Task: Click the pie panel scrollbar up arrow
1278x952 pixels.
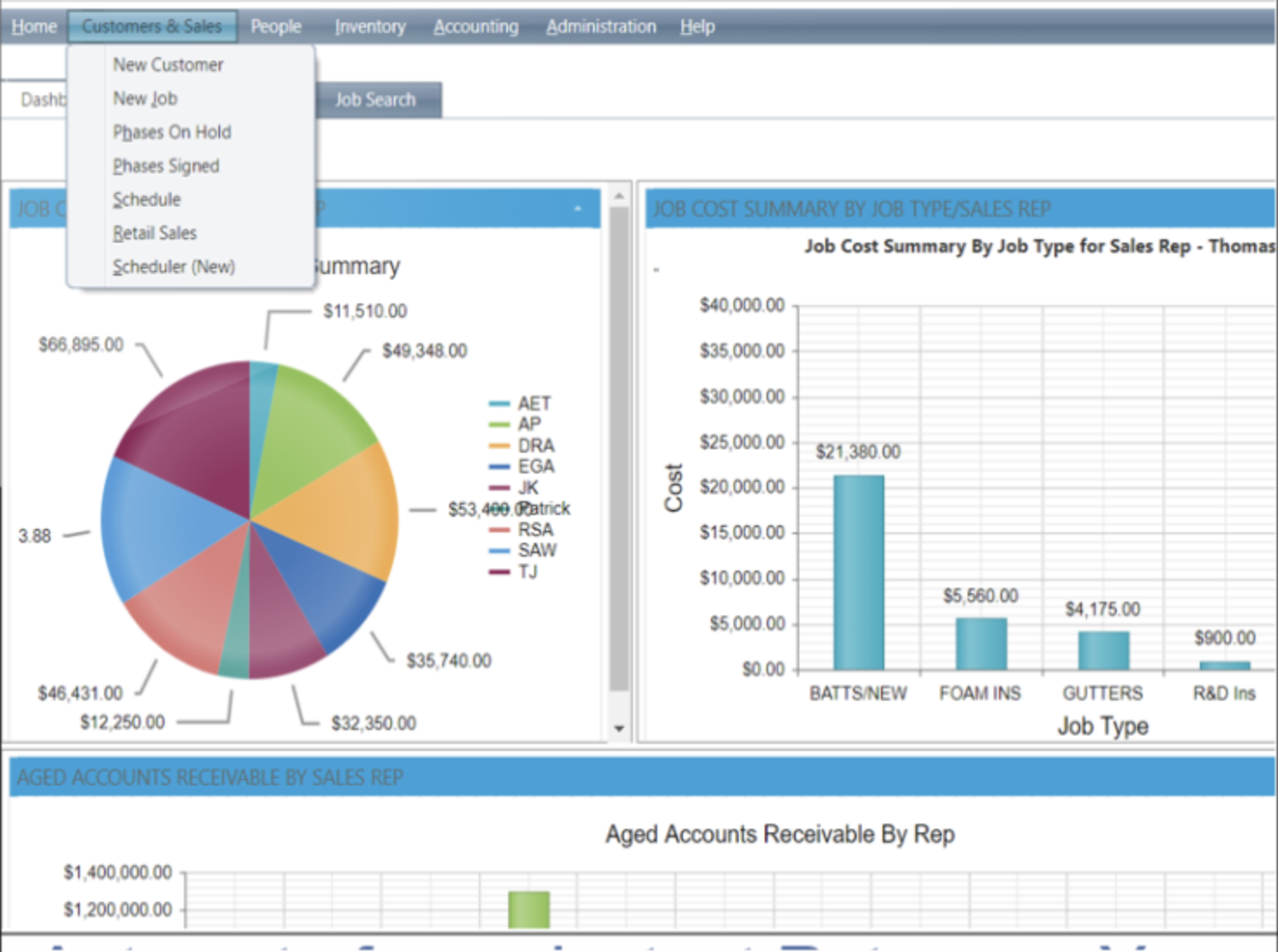Action: (619, 197)
